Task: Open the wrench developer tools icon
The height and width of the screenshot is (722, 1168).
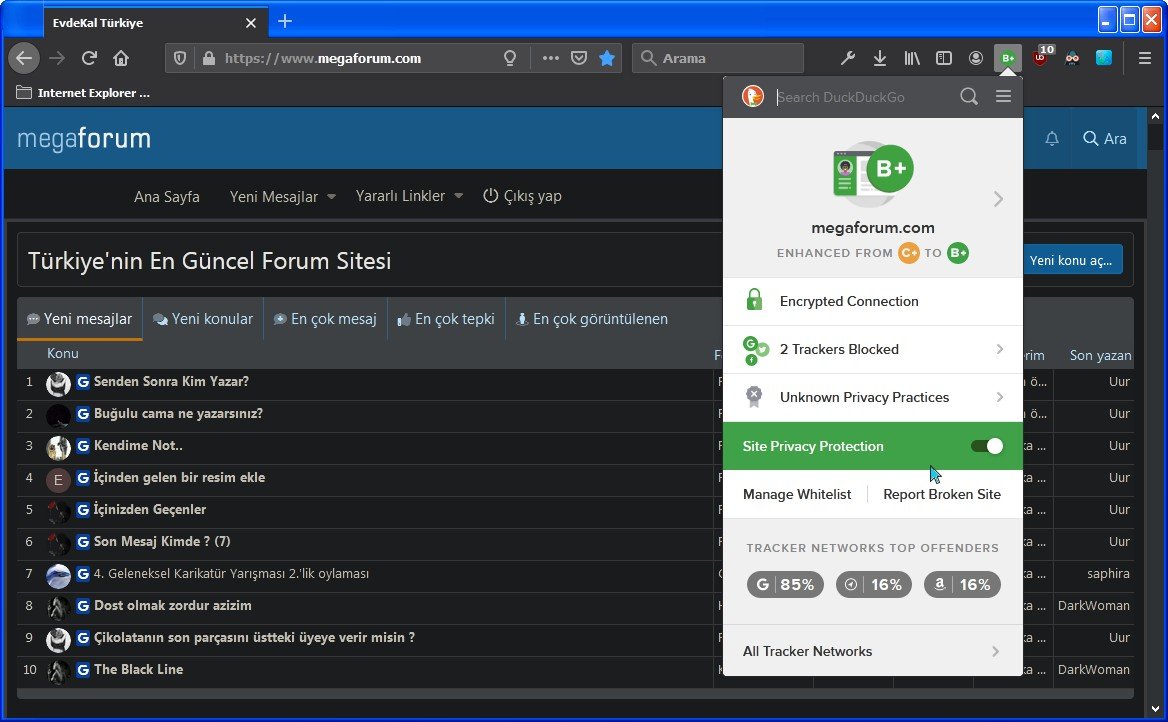Action: pos(848,58)
